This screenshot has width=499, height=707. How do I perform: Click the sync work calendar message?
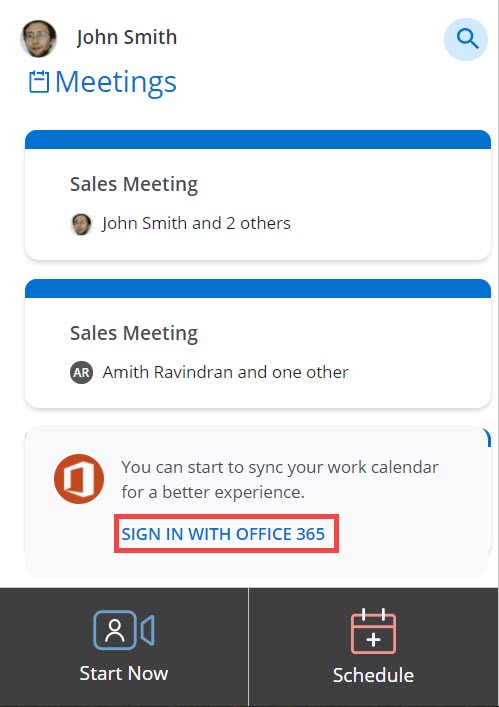click(x=279, y=479)
